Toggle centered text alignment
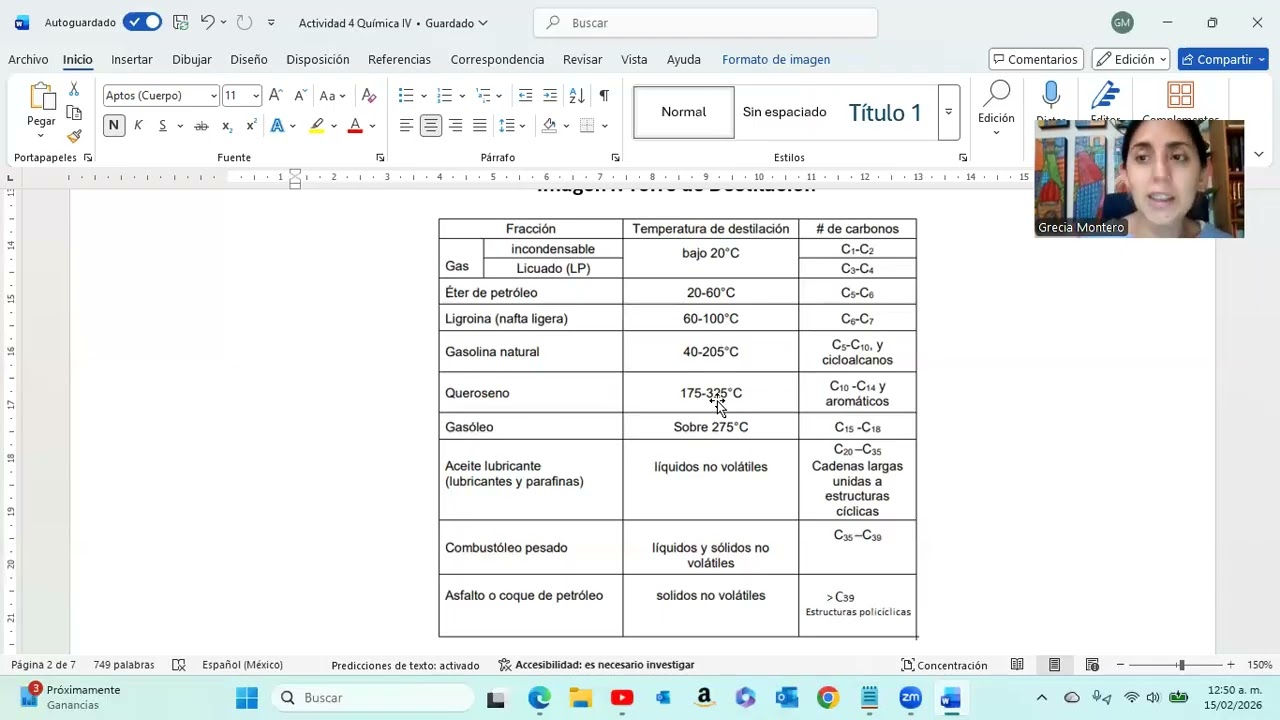This screenshot has height=720, width=1280. tap(431, 126)
